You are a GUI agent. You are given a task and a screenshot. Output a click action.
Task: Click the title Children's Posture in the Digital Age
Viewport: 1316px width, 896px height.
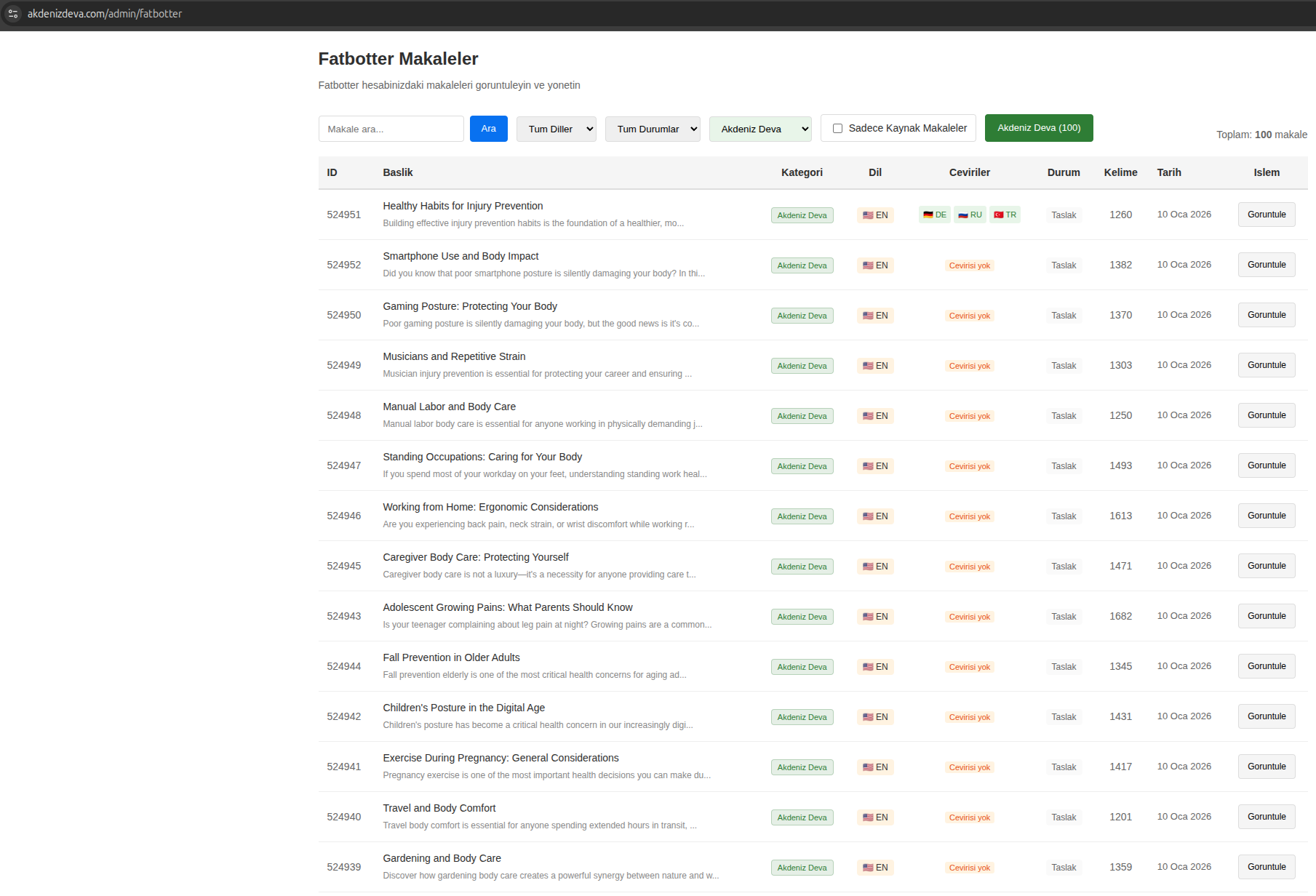464,708
